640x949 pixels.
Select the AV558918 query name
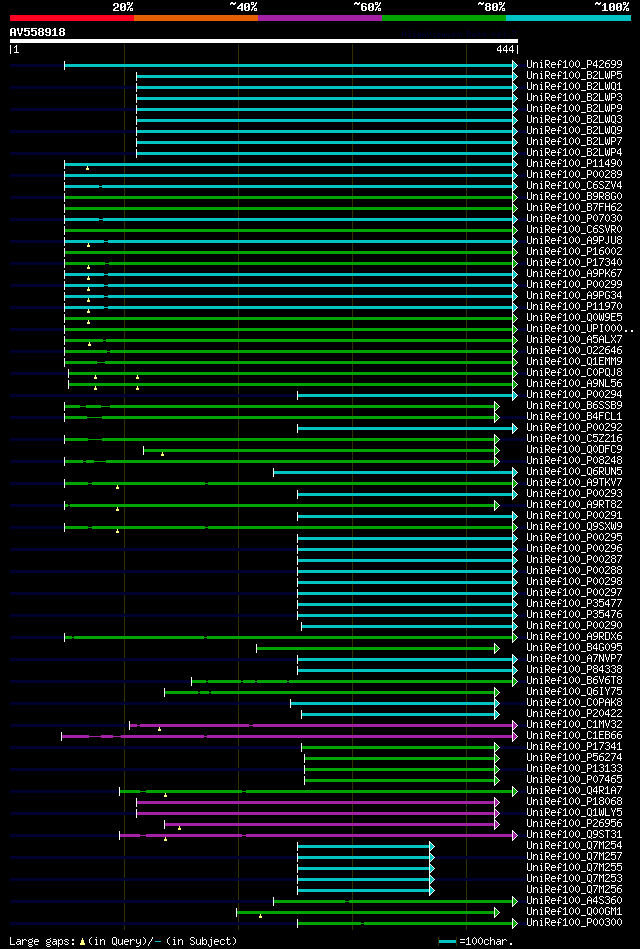coord(38,32)
